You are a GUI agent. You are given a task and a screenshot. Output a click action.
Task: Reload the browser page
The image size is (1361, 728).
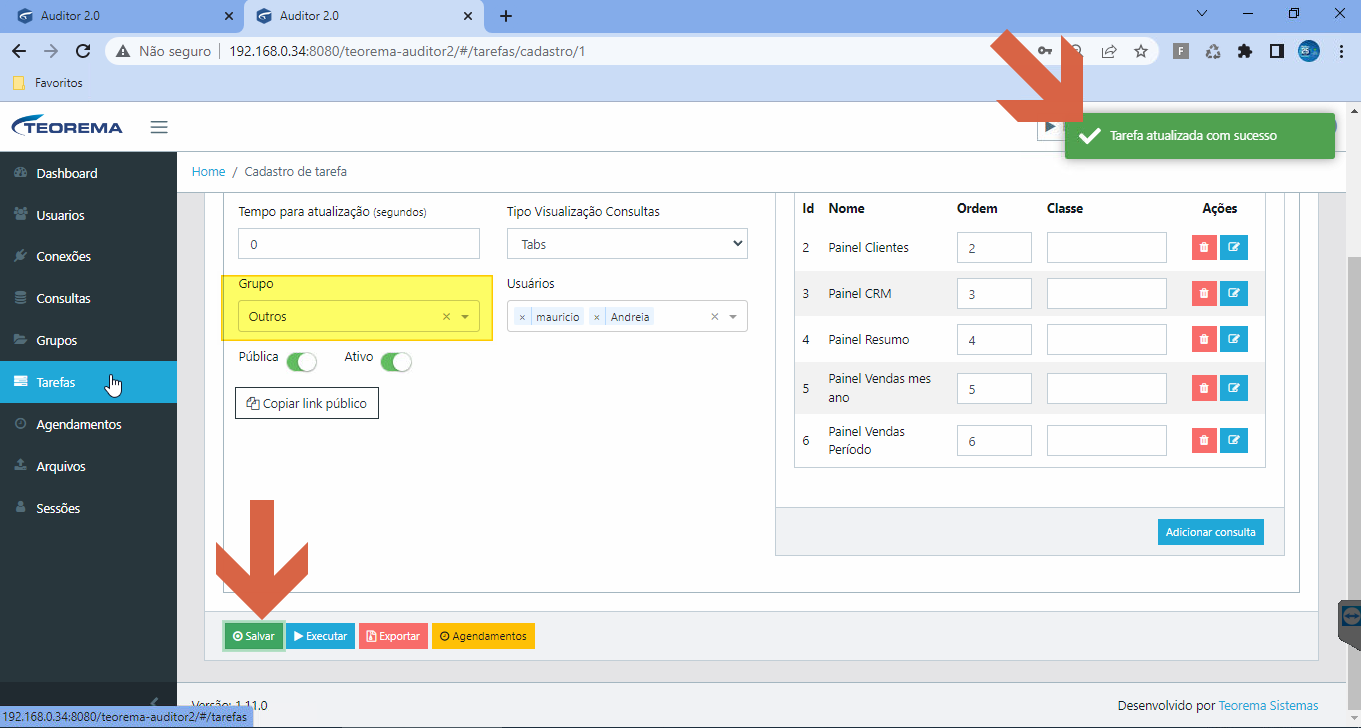tap(83, 51)
